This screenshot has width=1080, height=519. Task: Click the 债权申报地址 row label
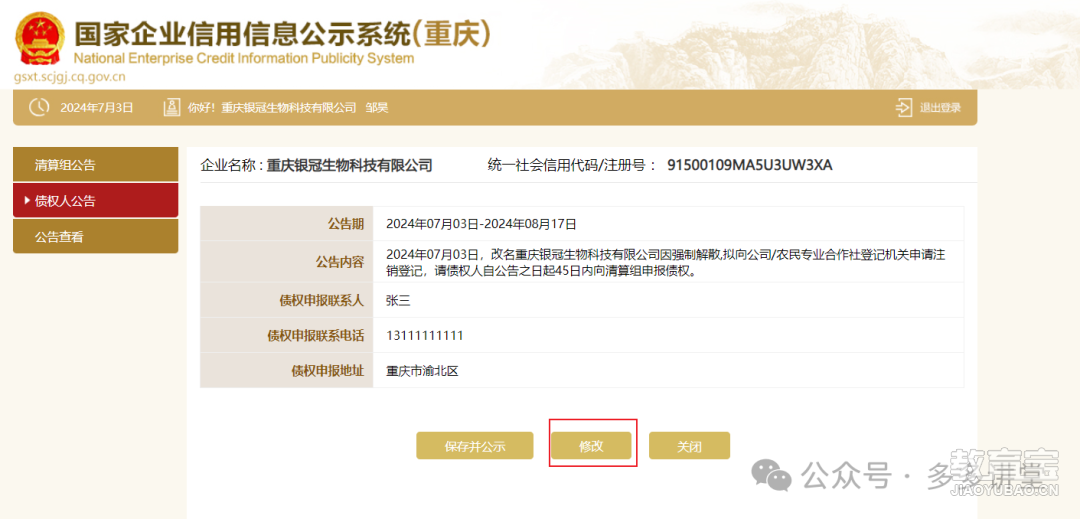[x=327, y=371]
